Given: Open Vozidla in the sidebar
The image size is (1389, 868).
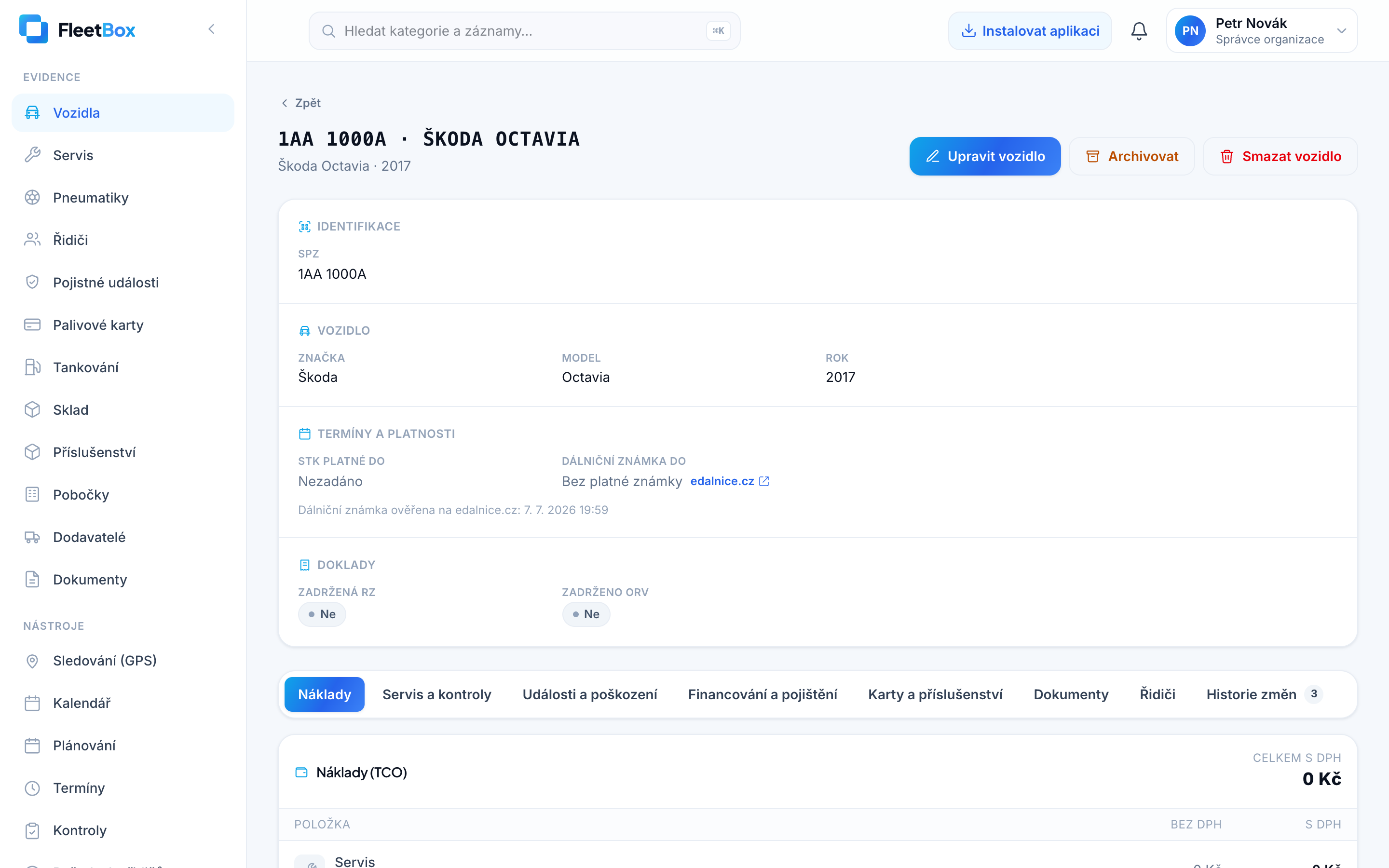Looking at the screenshot, I should 123,113.
